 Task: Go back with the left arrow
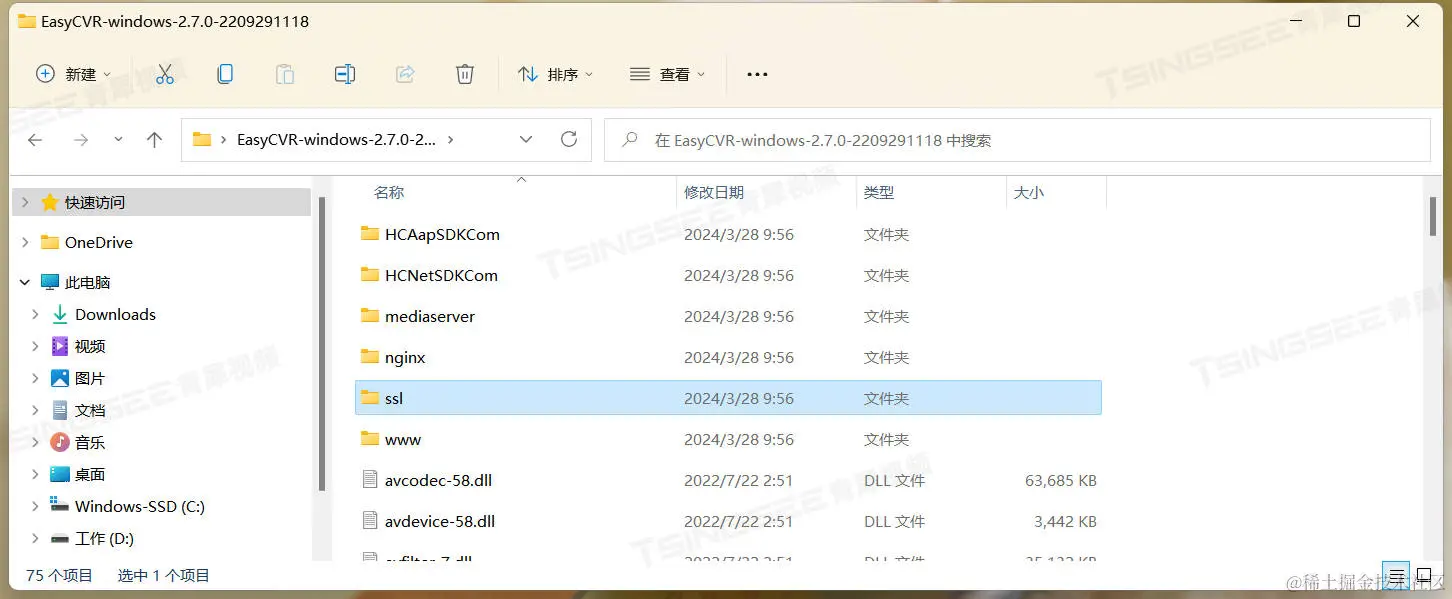[35, 140]
